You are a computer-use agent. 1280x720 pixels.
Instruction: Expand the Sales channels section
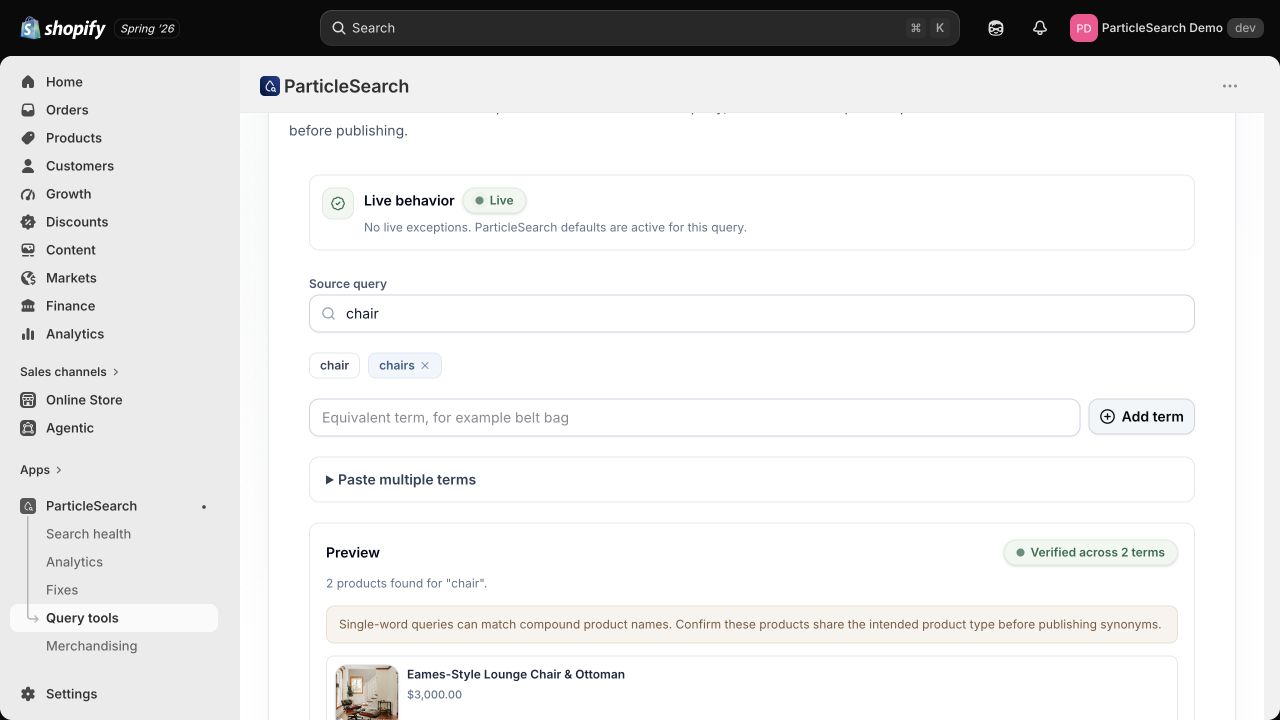coord(69,372)
